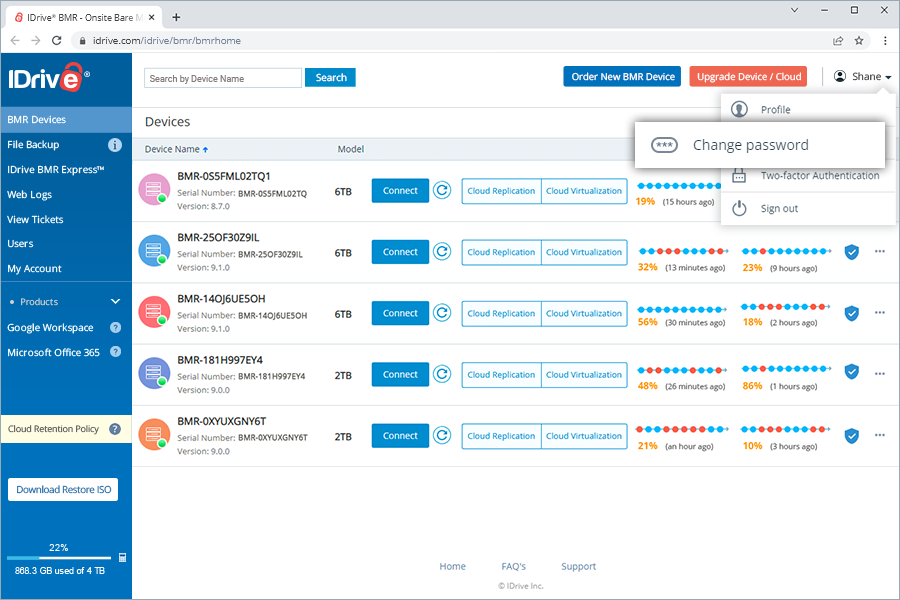Image resolution: width=900 pixels, height=600 pixels.
Task: Click shield icon for BMR-25OF30Z9IL
Action: pyautogui.click(x=852, y=251)
